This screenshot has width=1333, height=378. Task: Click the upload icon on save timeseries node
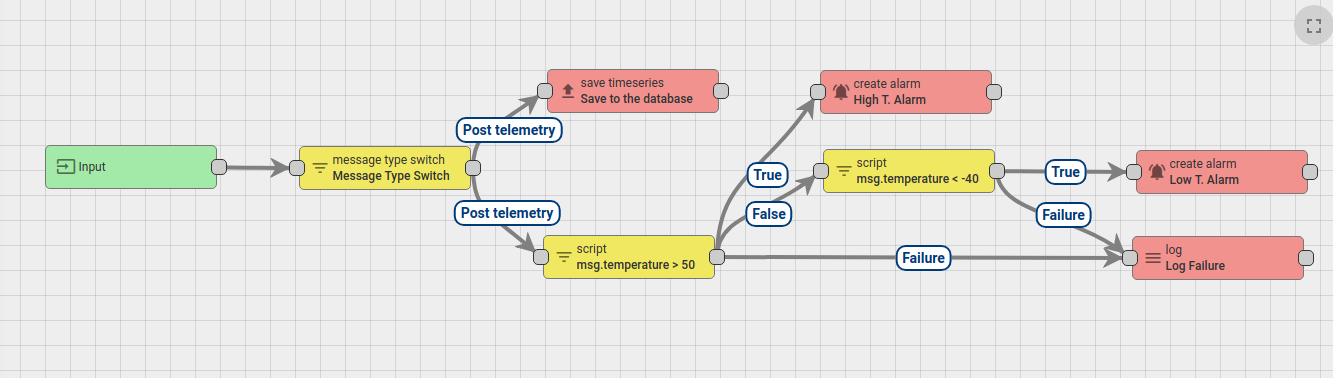(568, 91)
